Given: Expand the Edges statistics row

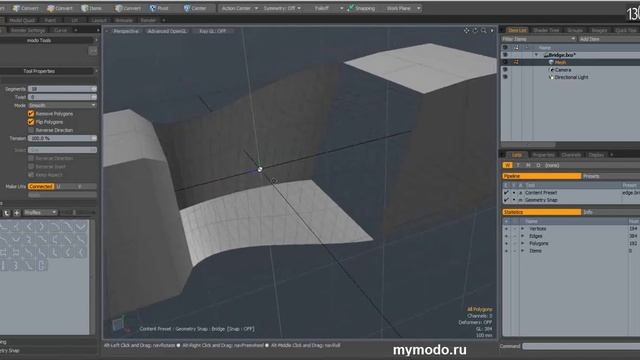Looking at the screenshot, I should [522, 236].
